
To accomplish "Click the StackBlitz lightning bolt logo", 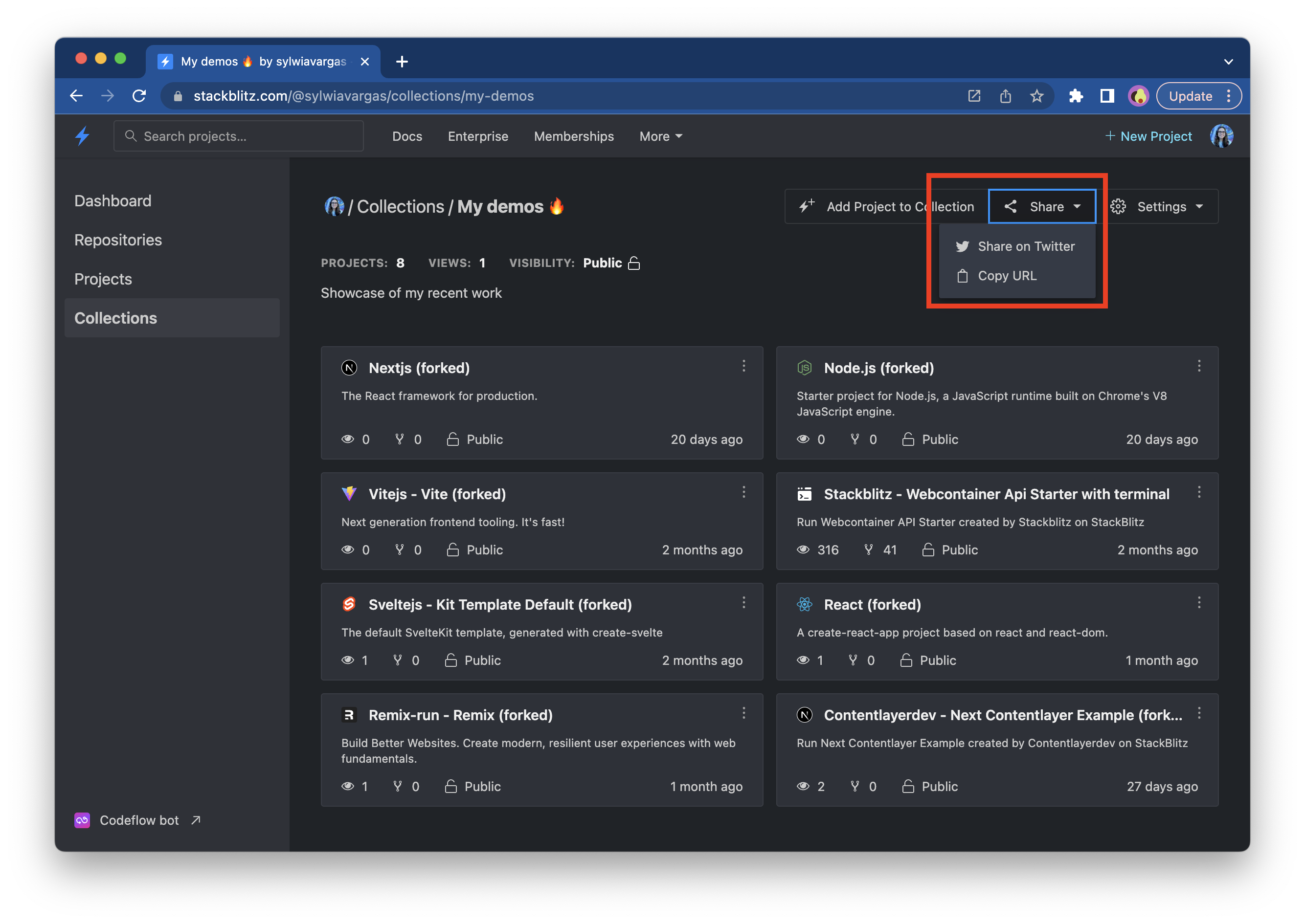I will (83, 136).
